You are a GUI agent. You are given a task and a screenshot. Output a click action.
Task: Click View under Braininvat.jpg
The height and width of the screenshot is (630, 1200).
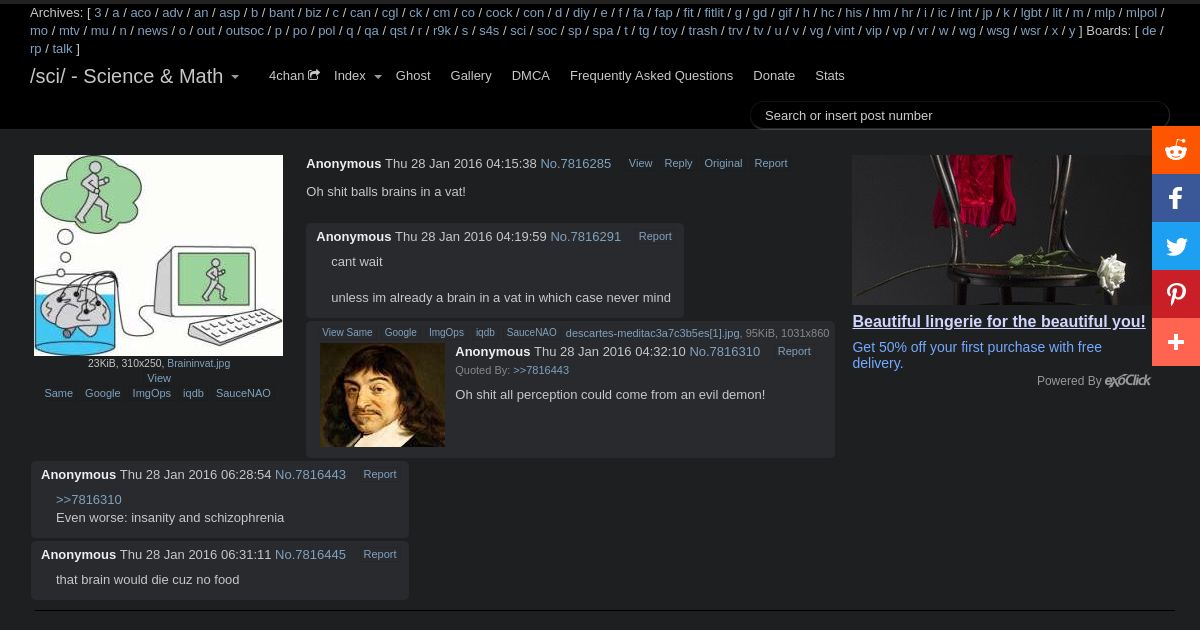coord(159,378)
